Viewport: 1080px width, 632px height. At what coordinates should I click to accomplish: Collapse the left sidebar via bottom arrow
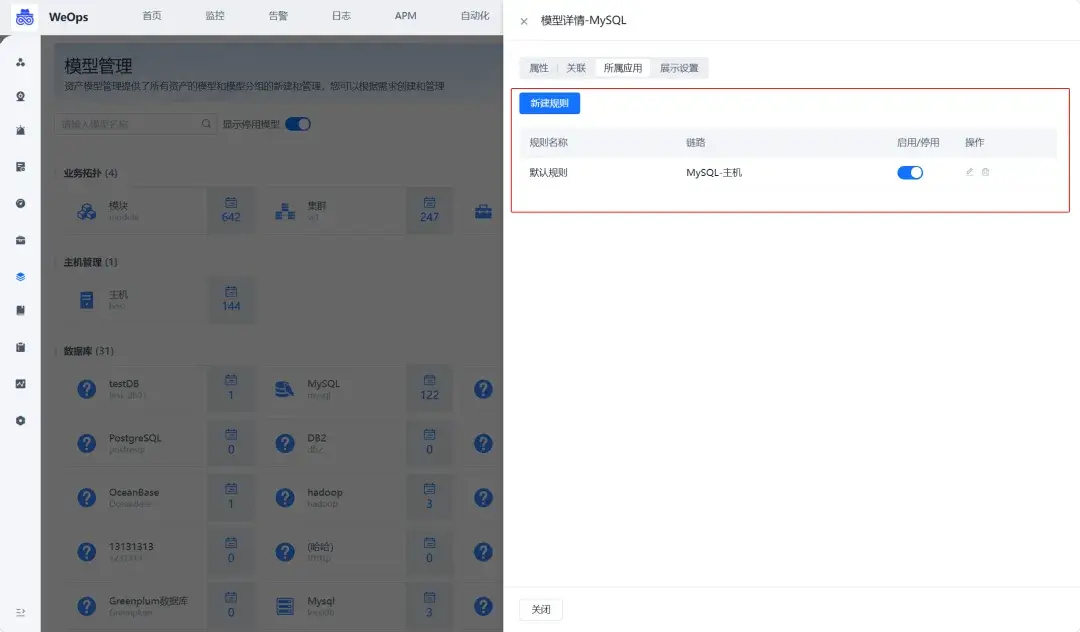20,614
